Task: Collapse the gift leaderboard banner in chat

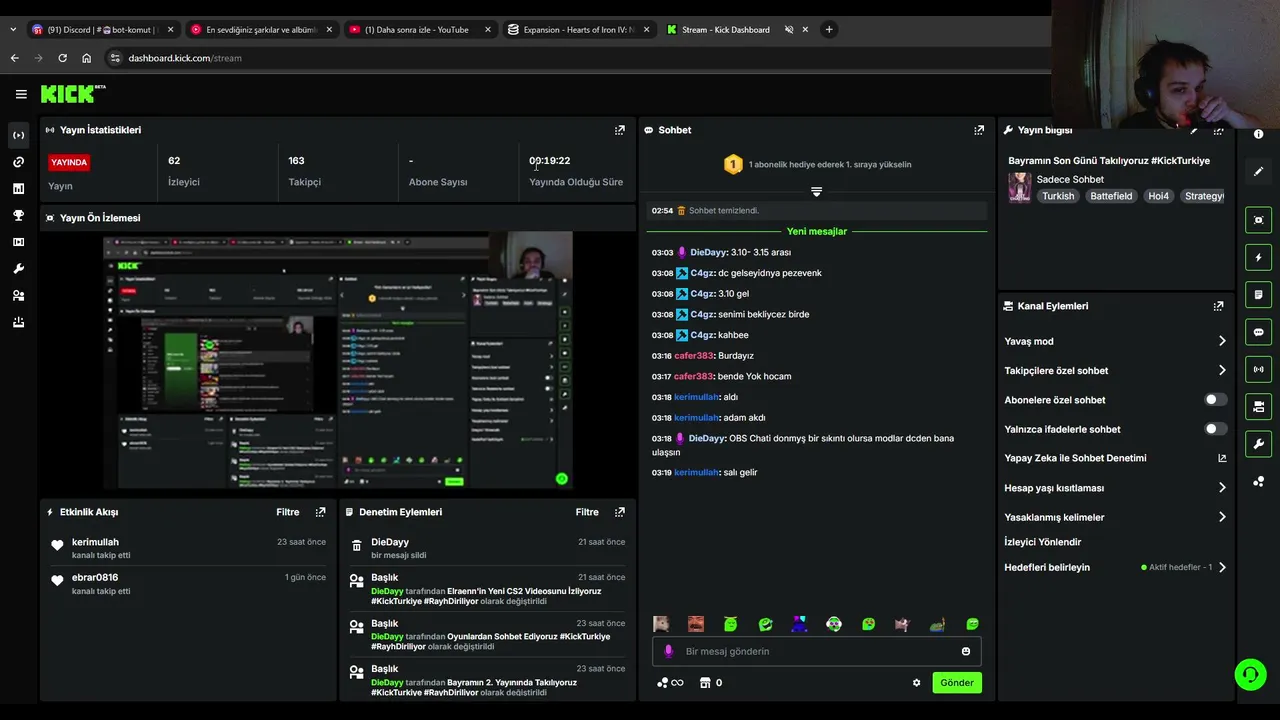Action: click(816, 191)
